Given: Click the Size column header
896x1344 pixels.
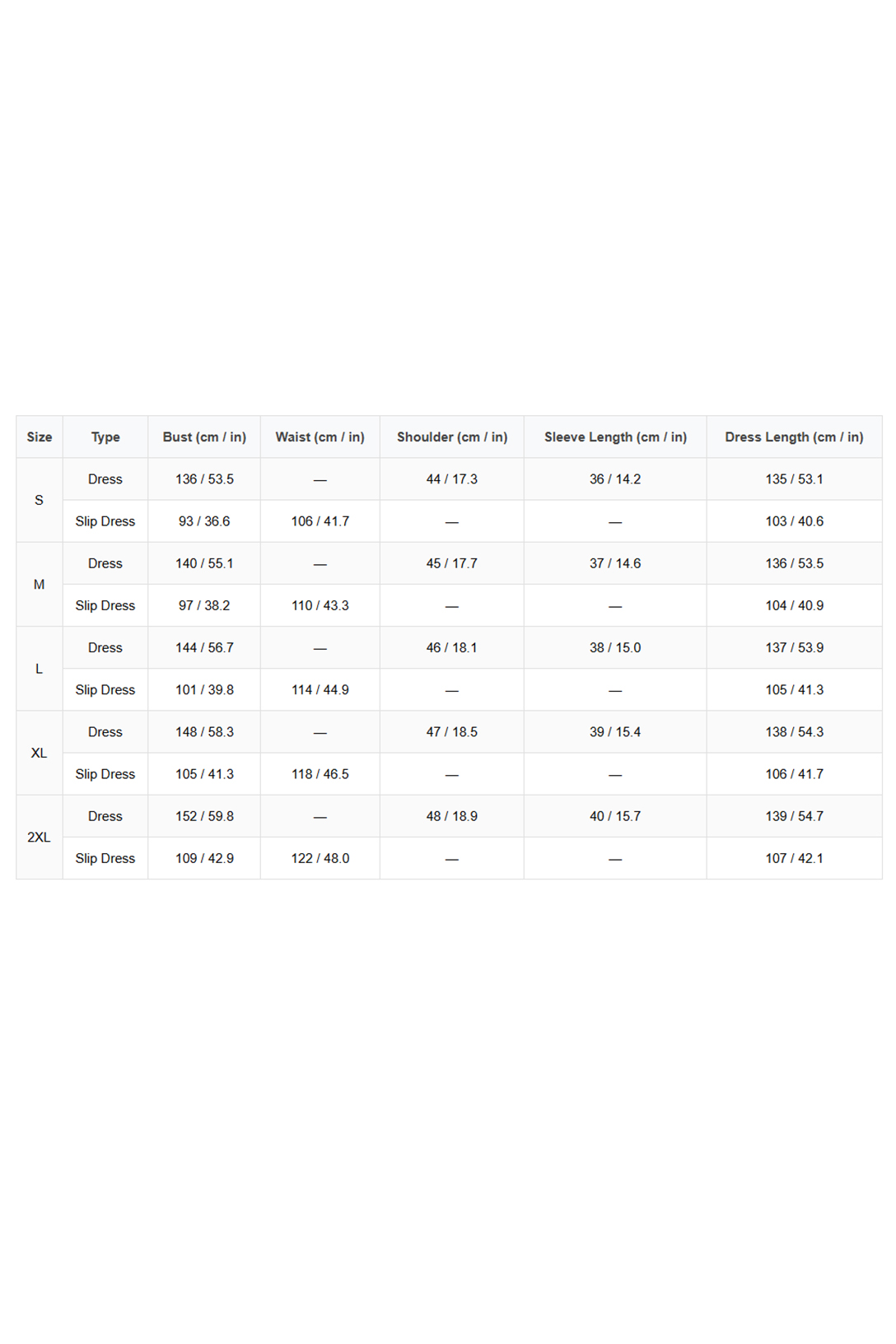Looking at the screenshot, I should [x=40, y=437].
